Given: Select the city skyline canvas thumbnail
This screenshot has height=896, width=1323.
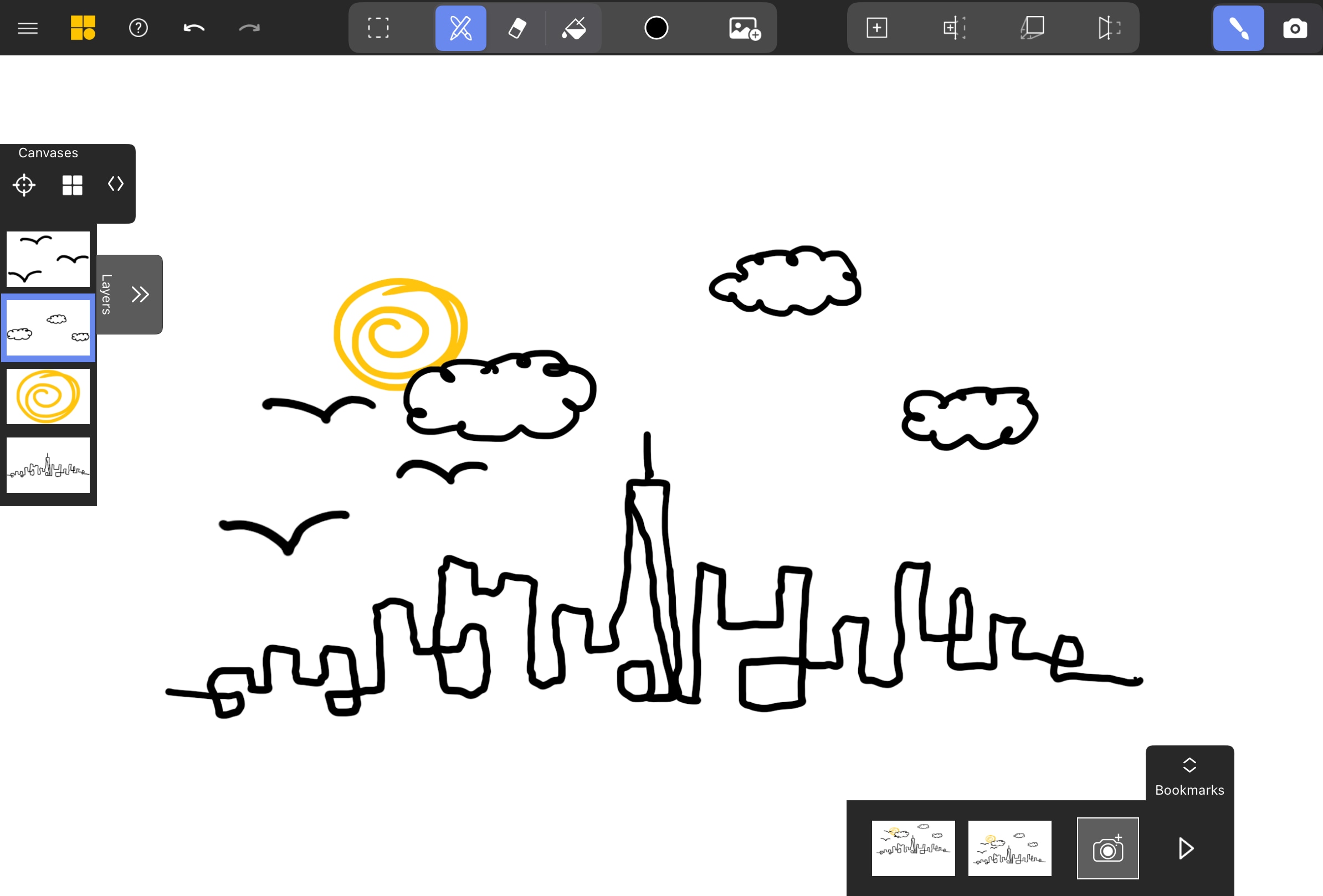Looking at the screenshot, I should (x=48, y=465).
